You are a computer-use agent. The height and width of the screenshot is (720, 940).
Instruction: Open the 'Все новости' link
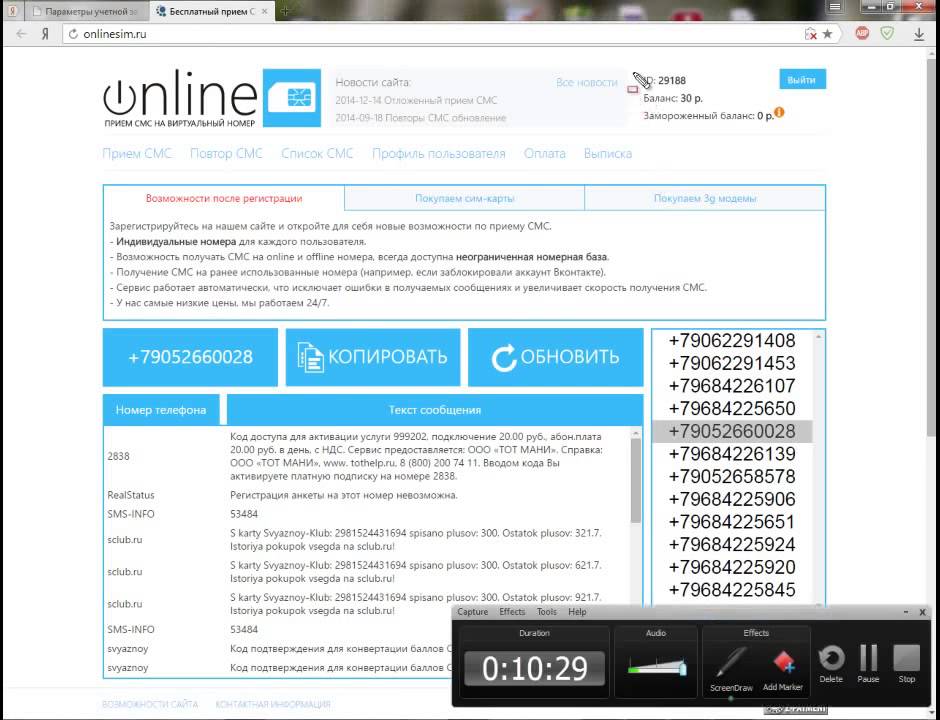click(586, 83)
